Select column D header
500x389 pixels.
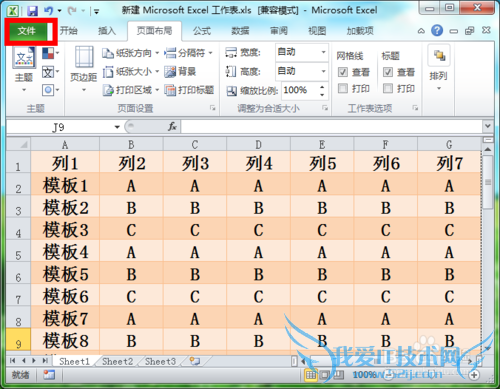pos(258,145)
